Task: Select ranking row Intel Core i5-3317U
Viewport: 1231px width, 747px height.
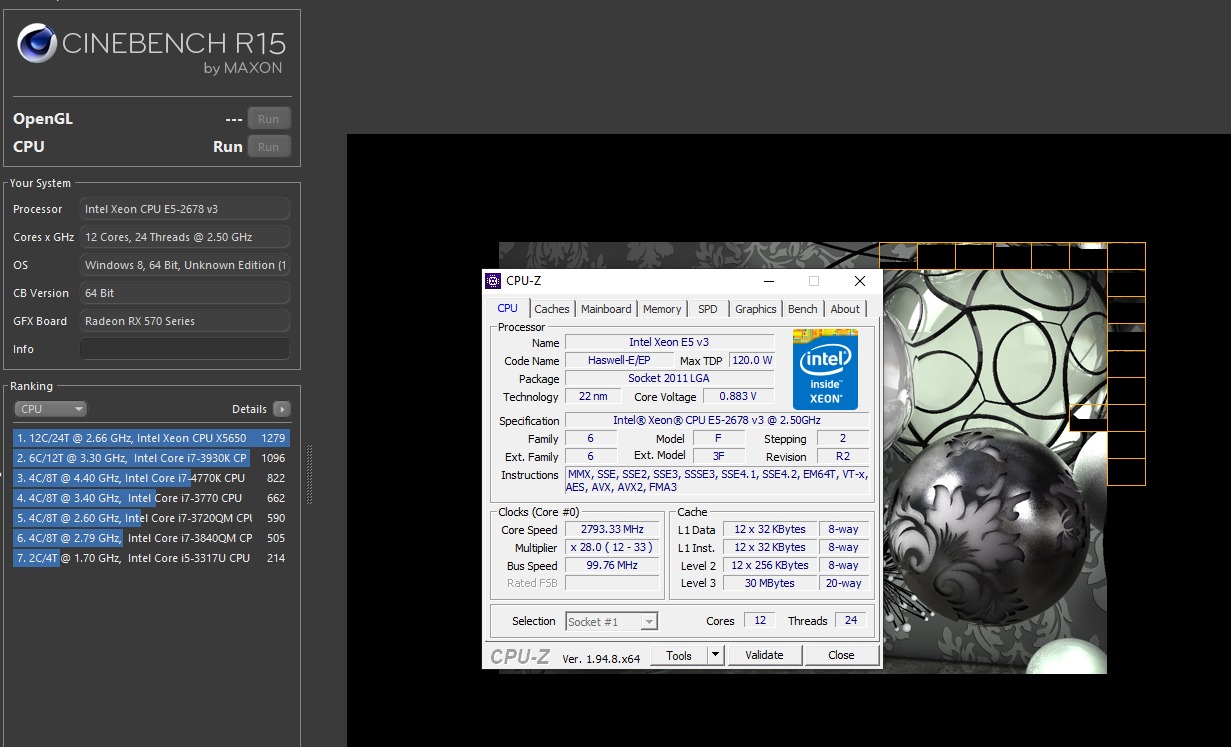Action: [151, 558]
